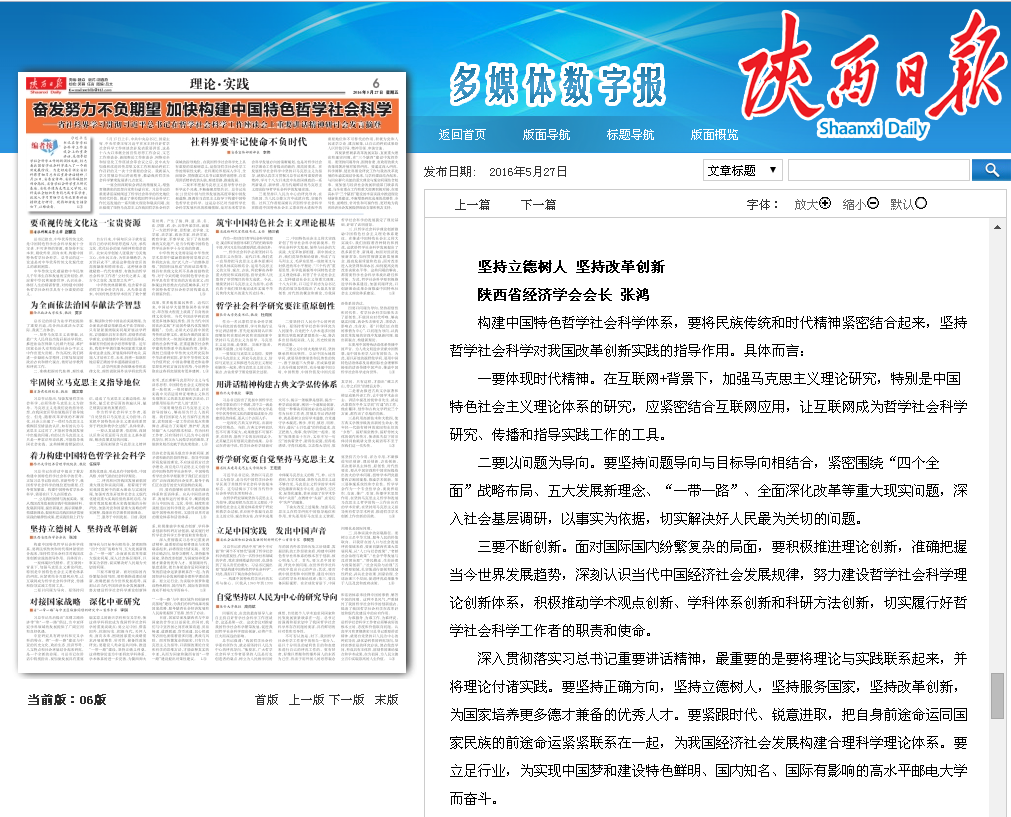Open article 哲学社会科学研究要注重原创性 in thumbnail
This screenshot has width=1011, height=817.
(275, 306)
